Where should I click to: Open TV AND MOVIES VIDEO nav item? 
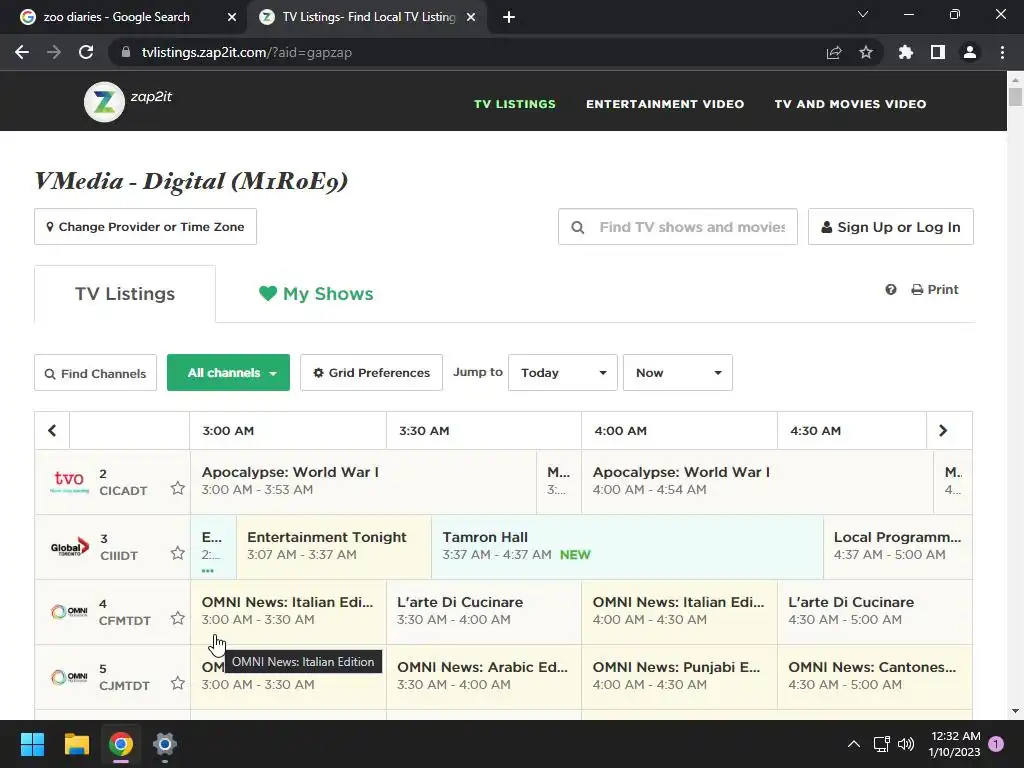tap(850, 104)
